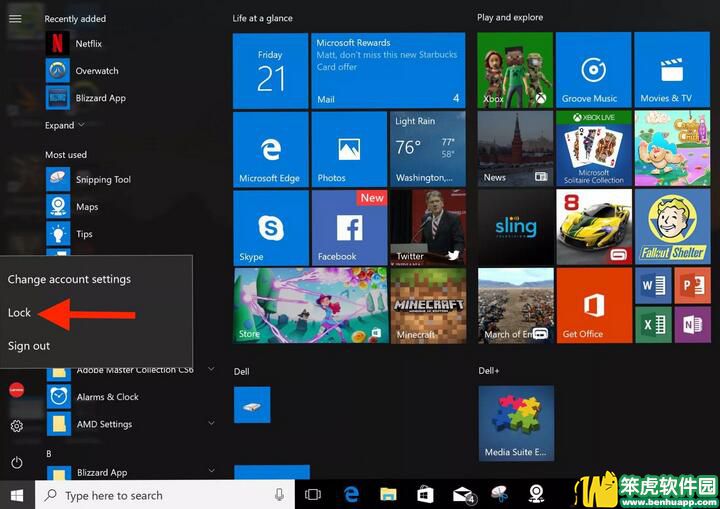Open File Explorer on taskbar
720x509 pixels.
point(388,494)
